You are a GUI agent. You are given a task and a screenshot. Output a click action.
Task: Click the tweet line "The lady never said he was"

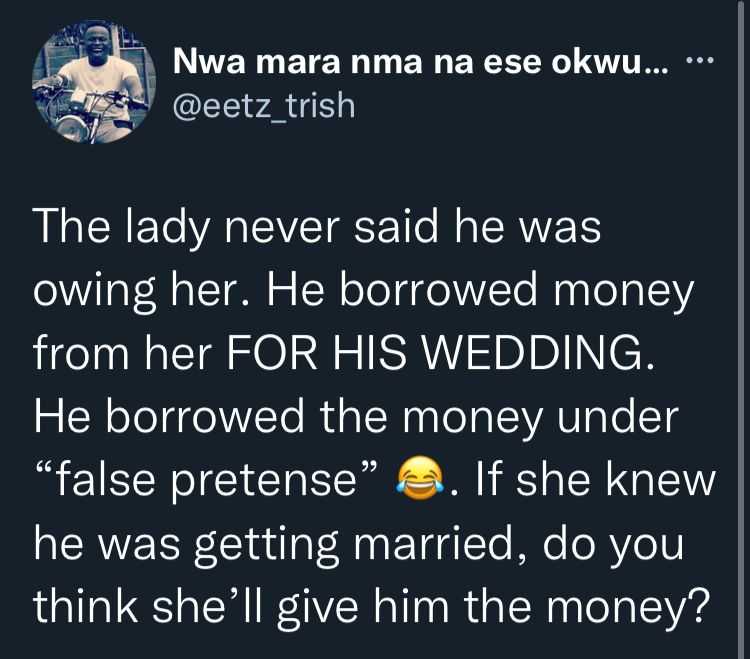point(317,230)
